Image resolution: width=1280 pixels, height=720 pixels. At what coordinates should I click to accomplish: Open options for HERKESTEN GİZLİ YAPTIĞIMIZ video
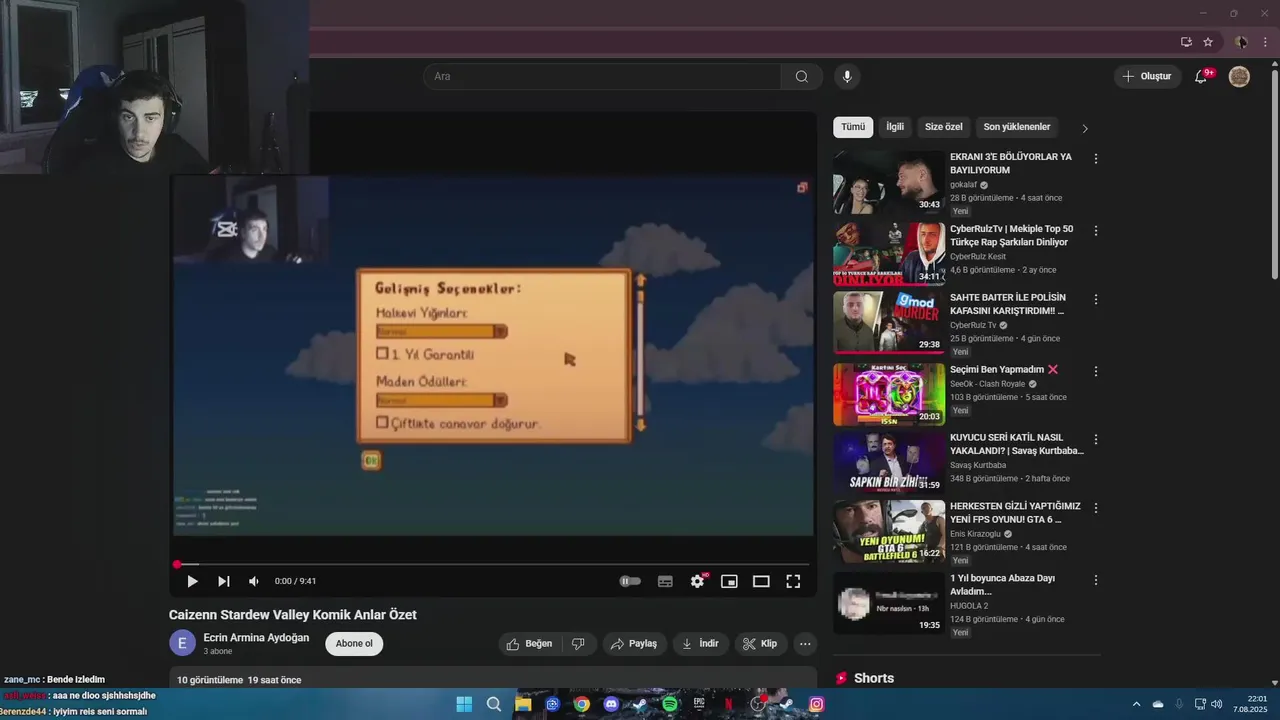pyautogui.click(x=1096, y=508)
